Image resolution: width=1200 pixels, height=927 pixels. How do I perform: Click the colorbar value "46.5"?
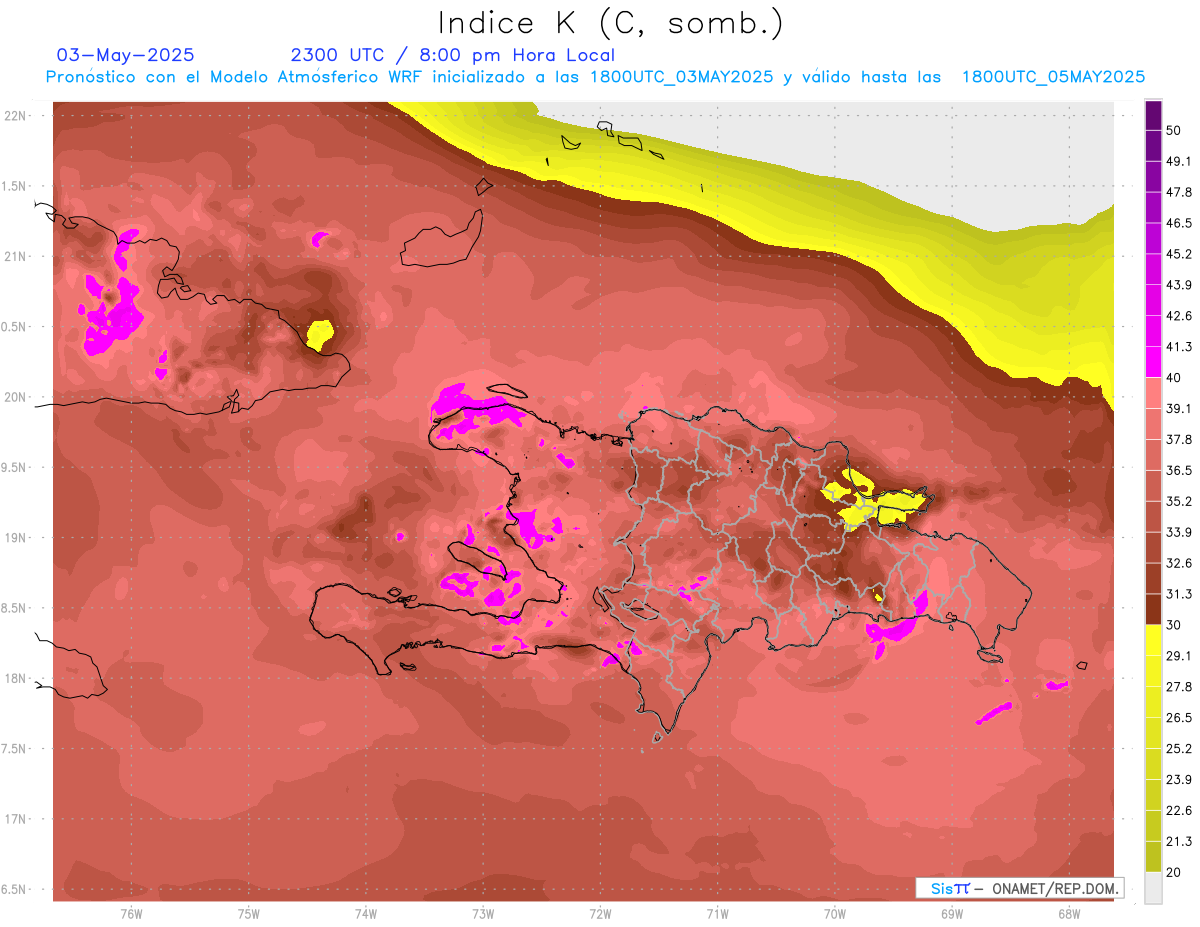tap(1179, 223)
